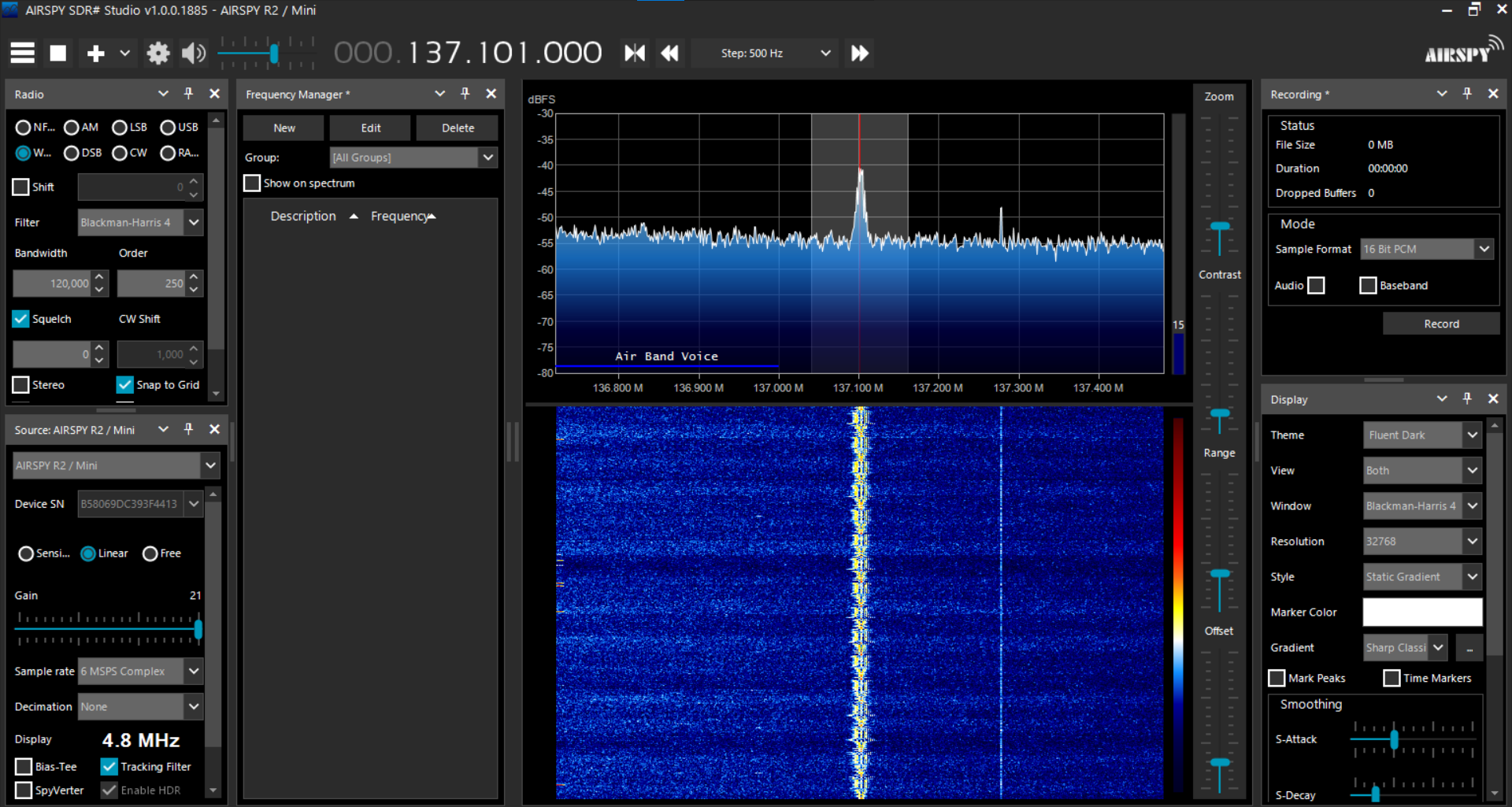Click the plus icon to add panel
The image size is (1512, 807).
click(x=95, y=53)
